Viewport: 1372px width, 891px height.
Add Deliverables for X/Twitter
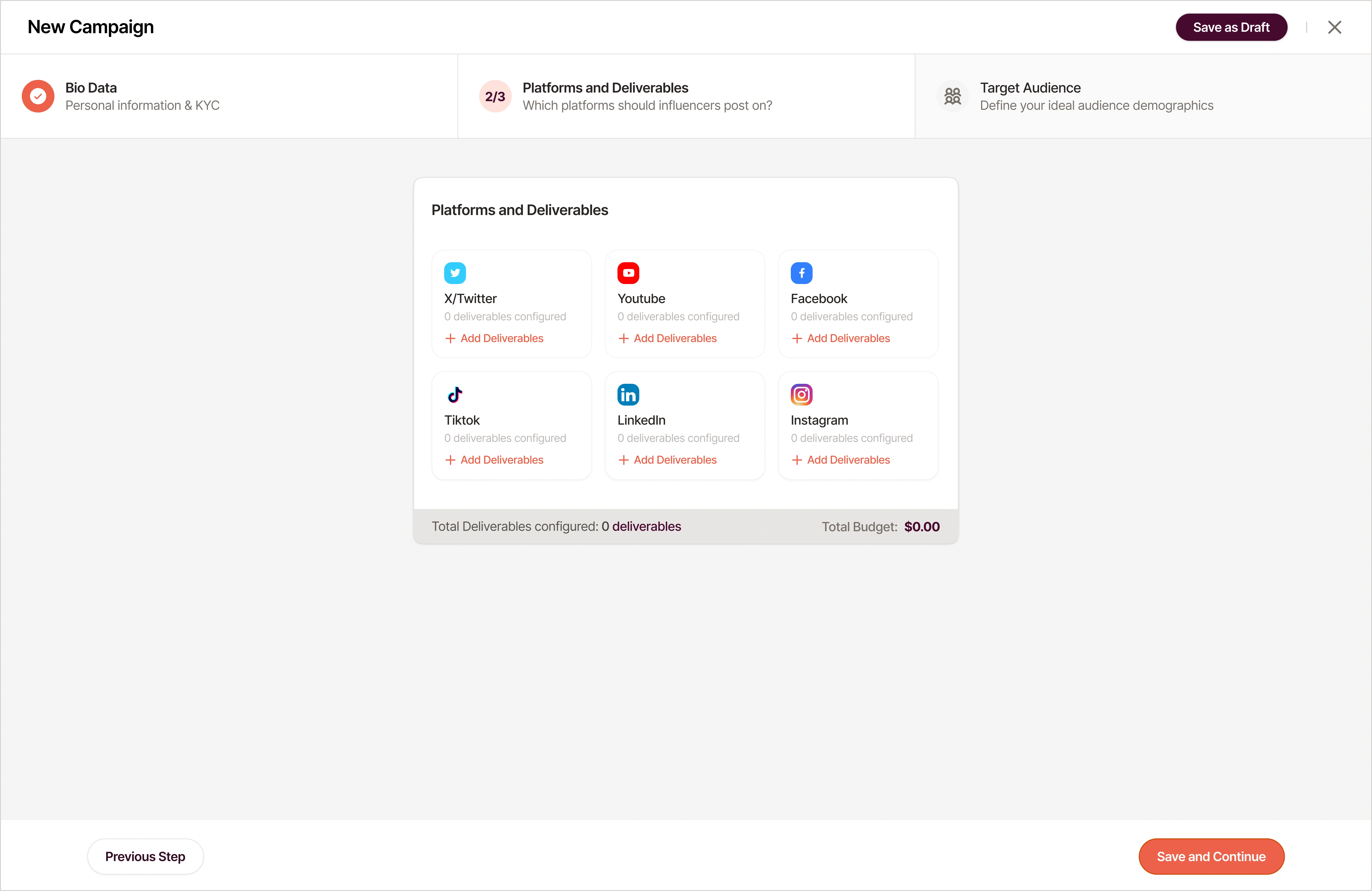(495, 338)
